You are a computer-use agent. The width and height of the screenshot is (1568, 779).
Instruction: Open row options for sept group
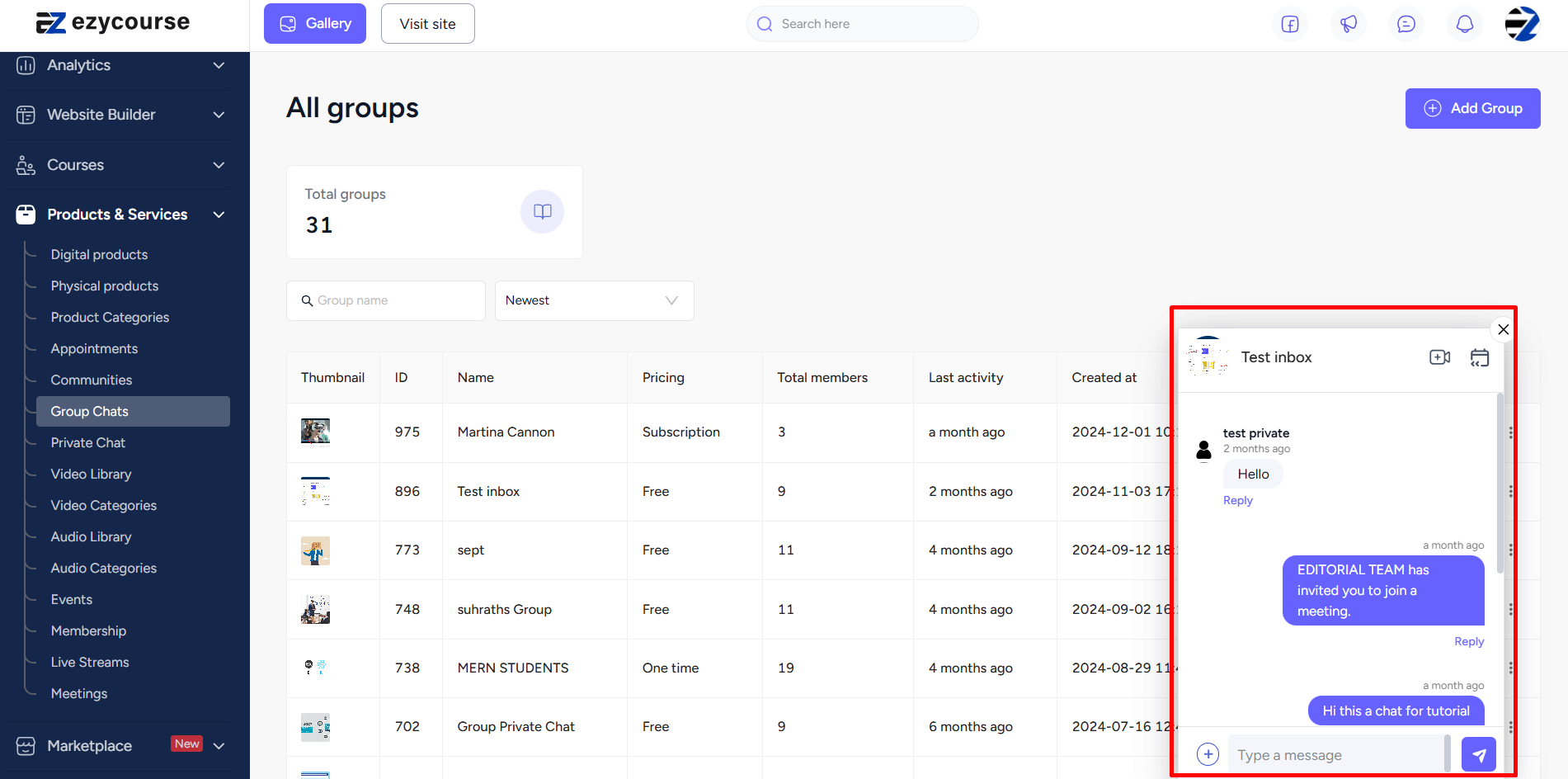[1510, 550]
